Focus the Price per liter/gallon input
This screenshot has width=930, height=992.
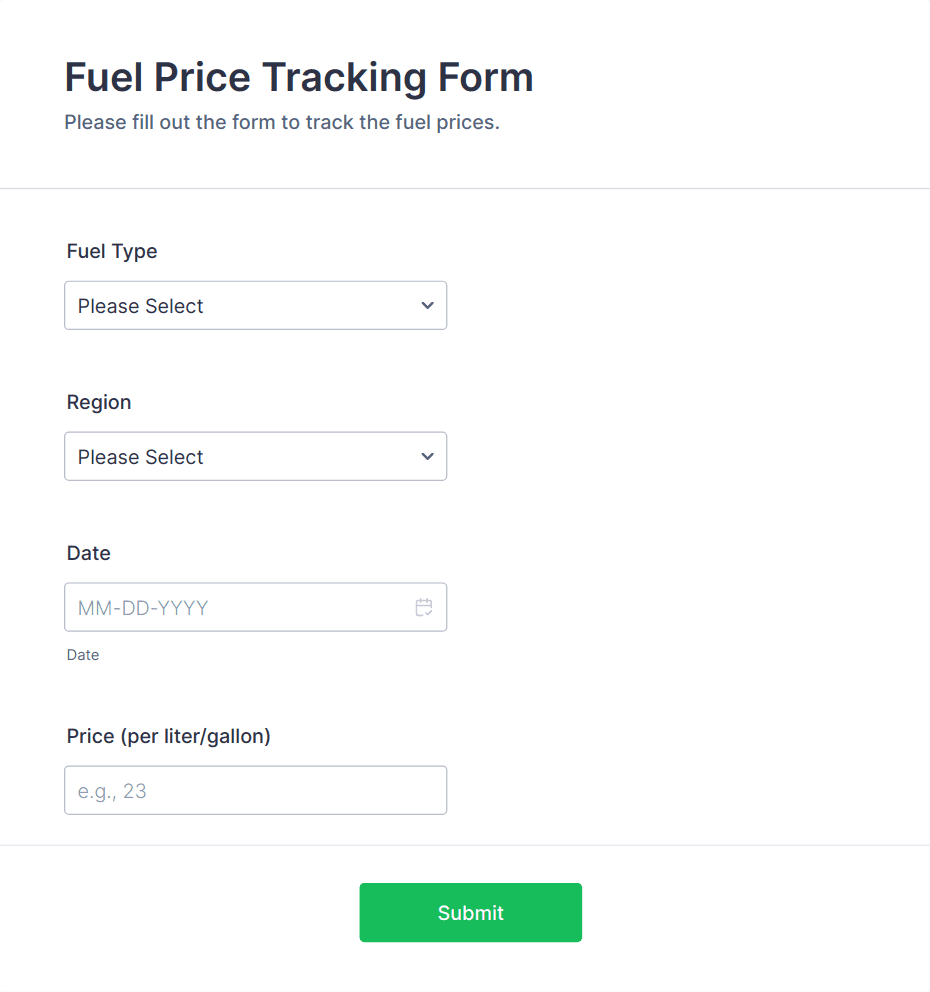coord(255,790)
